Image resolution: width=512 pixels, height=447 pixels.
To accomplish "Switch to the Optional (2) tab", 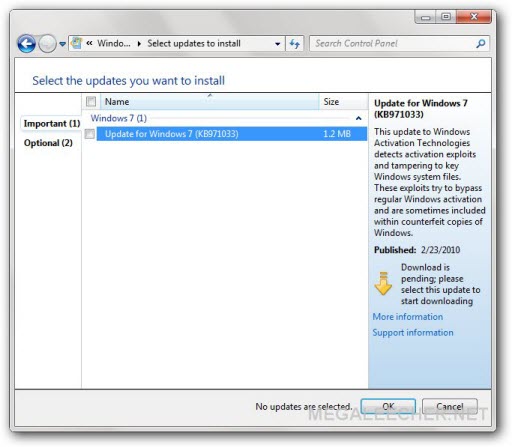I will pos(48,143).
